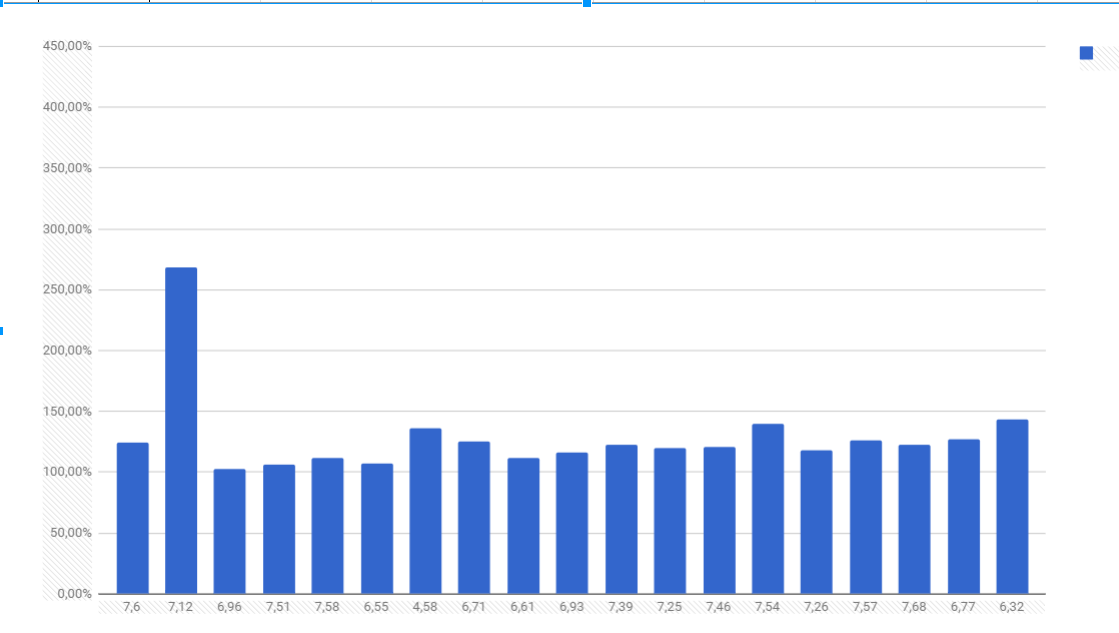This screenshot has height=633, width=1119.
Task: Select the bar above label 7,68
Action: 914,520
